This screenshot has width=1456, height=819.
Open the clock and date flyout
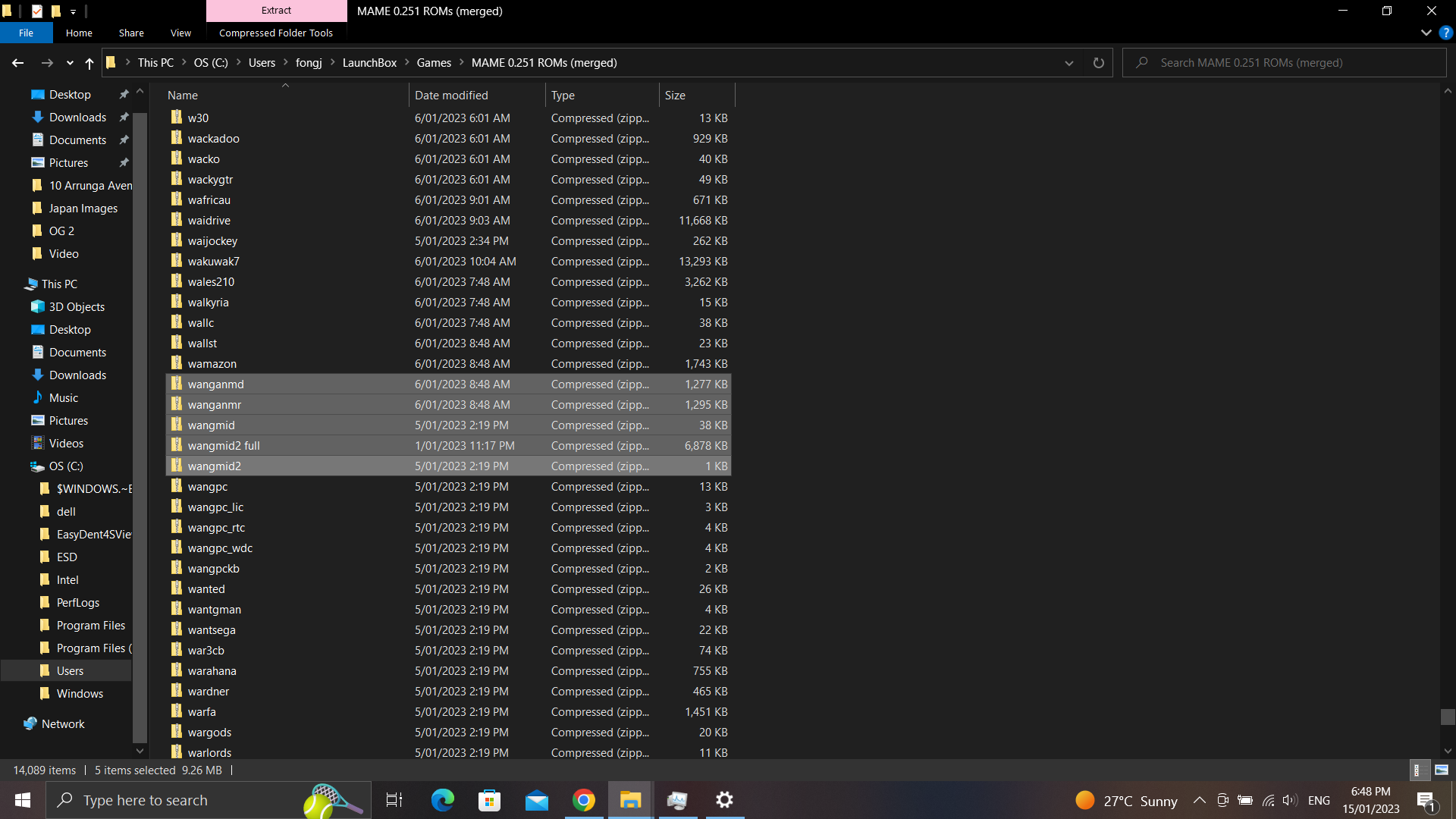[x=1370, y=800]
